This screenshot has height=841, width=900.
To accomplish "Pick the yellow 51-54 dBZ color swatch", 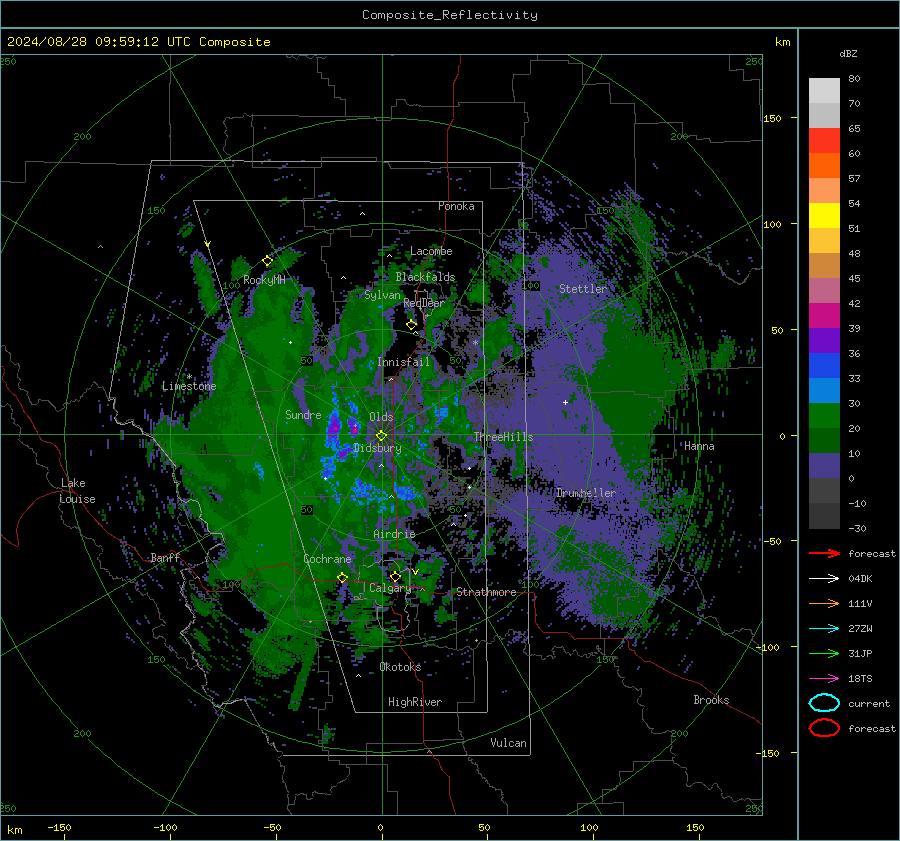I will click(x=824, y=216).
